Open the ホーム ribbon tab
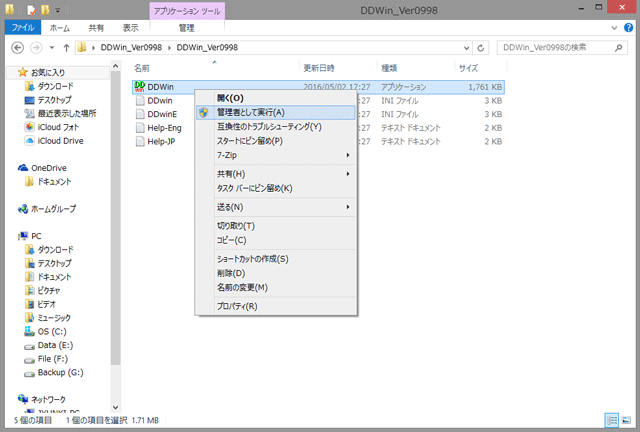The width and height of the screenshot is (640, 432). point(60,28)
